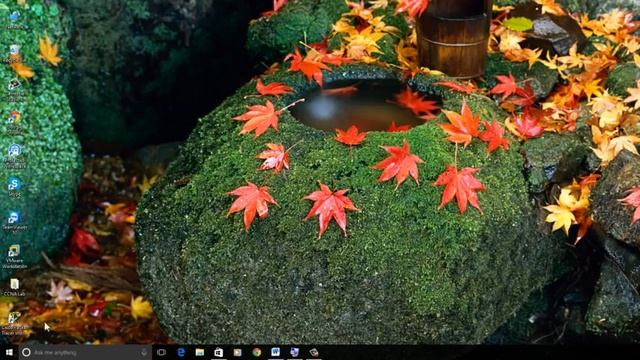Click the taskbar icon right of Word
The height and width of the screenshot is (360, 640).
point(294,352)
